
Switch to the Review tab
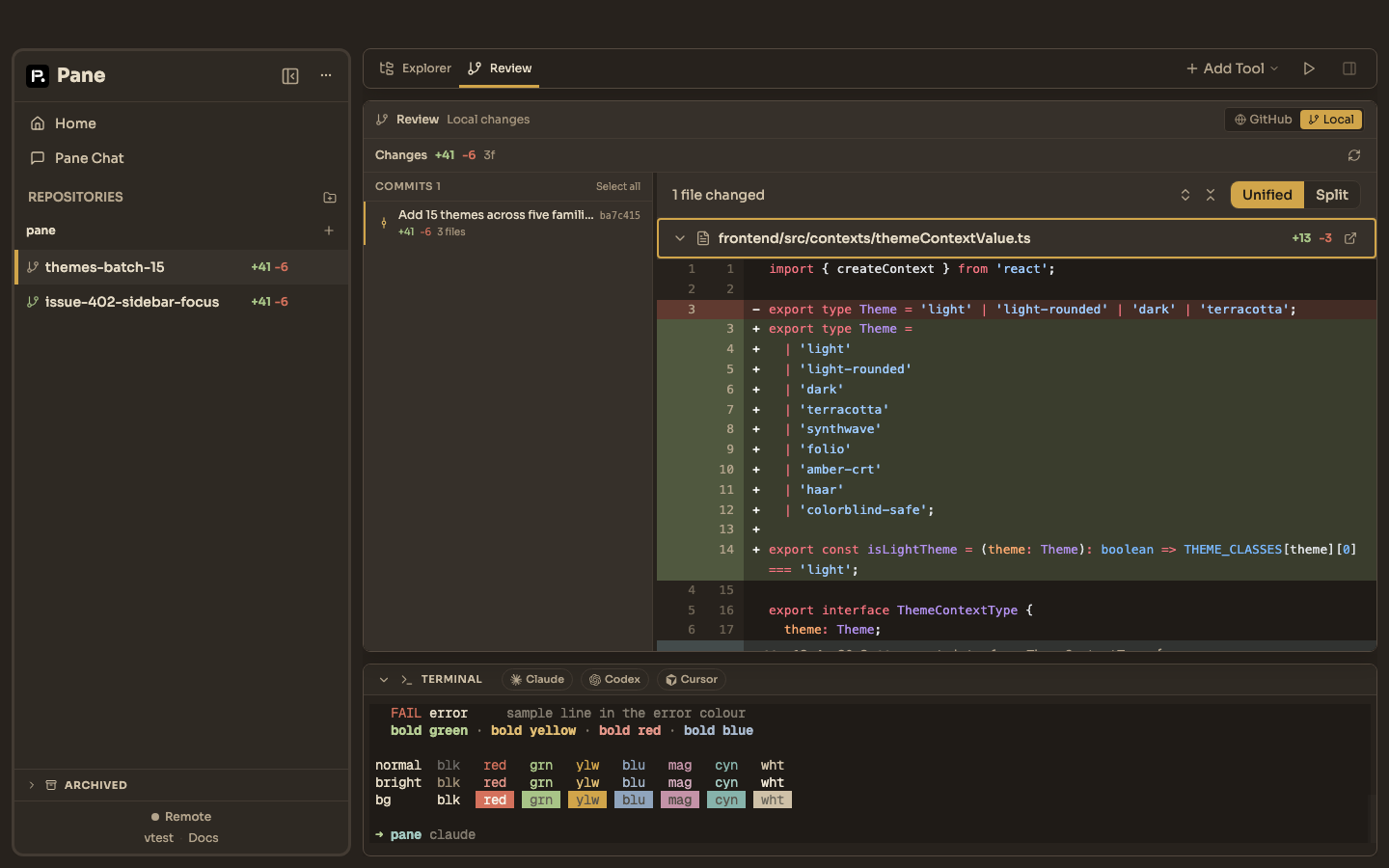click(x=500, y=68)
